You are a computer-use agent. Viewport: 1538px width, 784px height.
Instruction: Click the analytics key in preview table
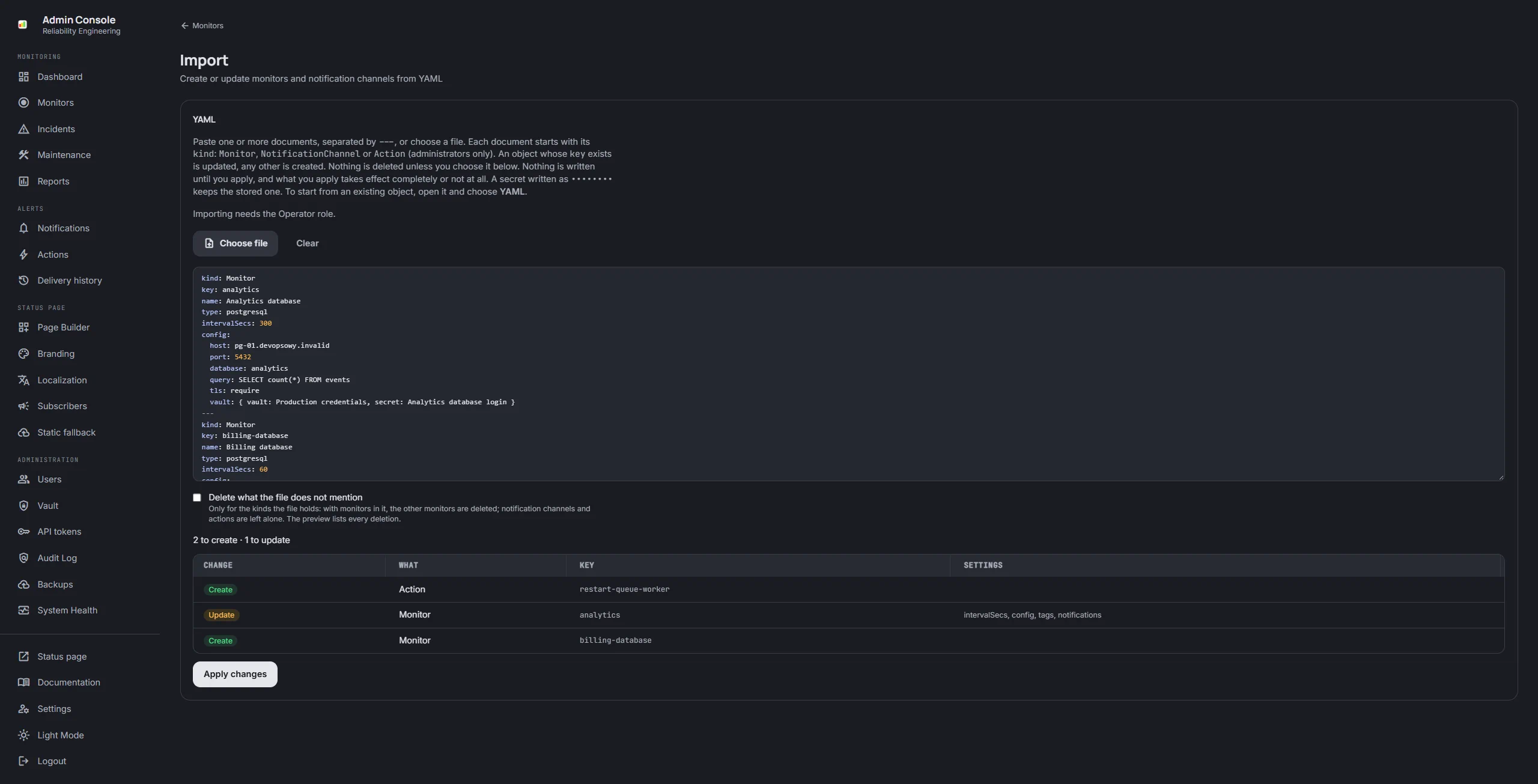(x=600, y=615)
